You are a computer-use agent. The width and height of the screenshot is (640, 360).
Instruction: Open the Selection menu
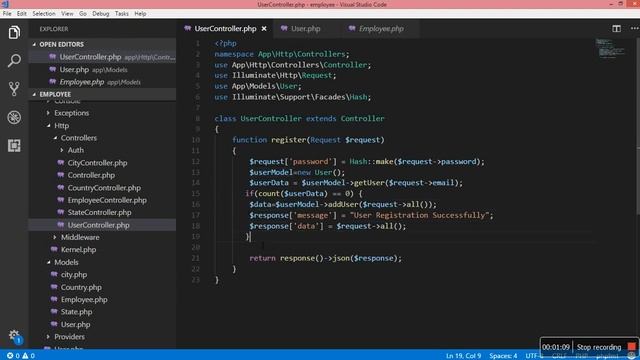[x=44, y=13]
